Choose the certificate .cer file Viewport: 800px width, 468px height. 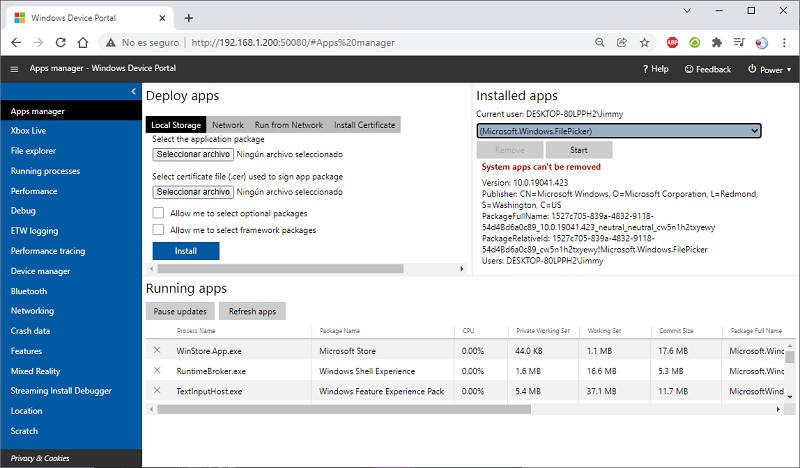(x=193, y=192)
